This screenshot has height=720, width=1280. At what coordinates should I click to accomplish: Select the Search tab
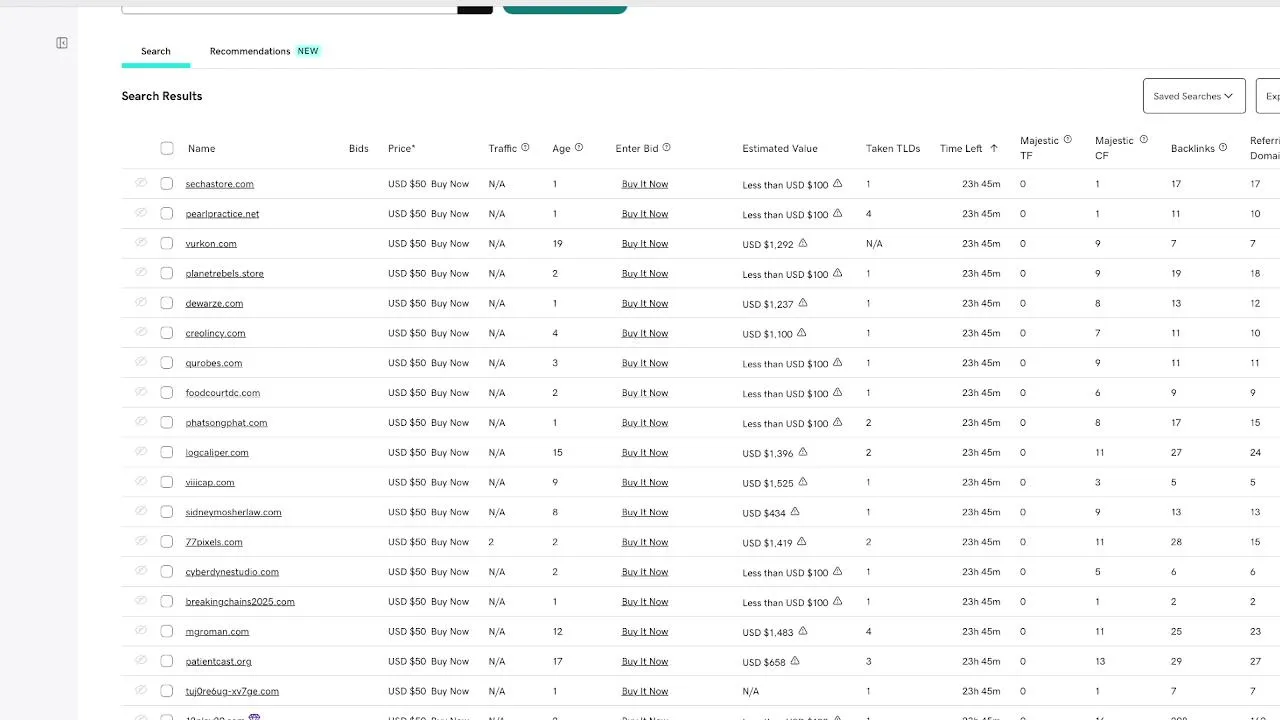click(156, 51)
